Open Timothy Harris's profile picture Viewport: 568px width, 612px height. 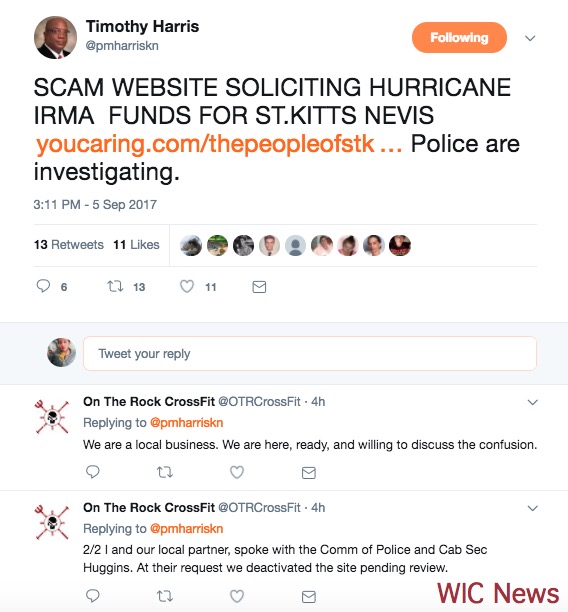tap(55, 37)
